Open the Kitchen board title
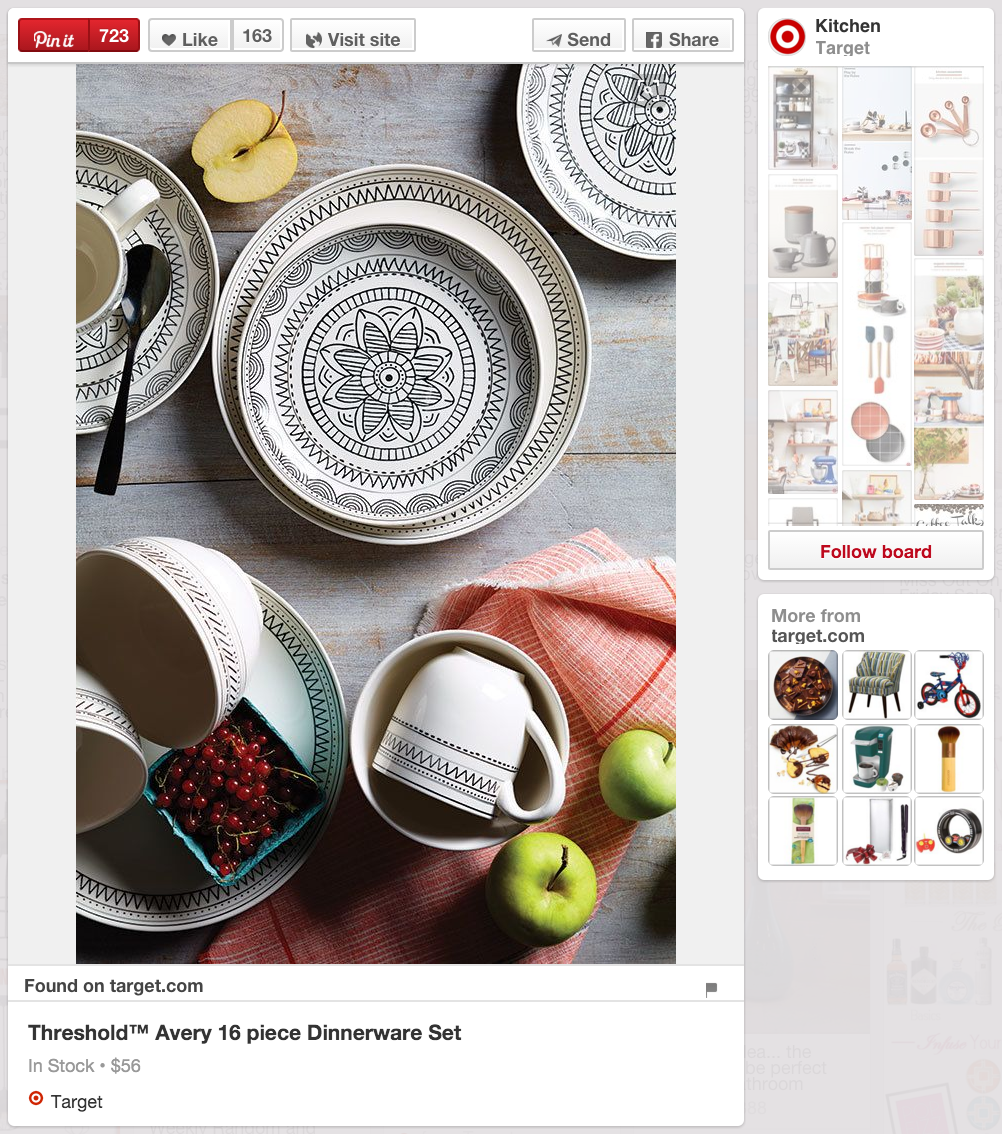This screenshot has height=1134, width=1002. 847,26
